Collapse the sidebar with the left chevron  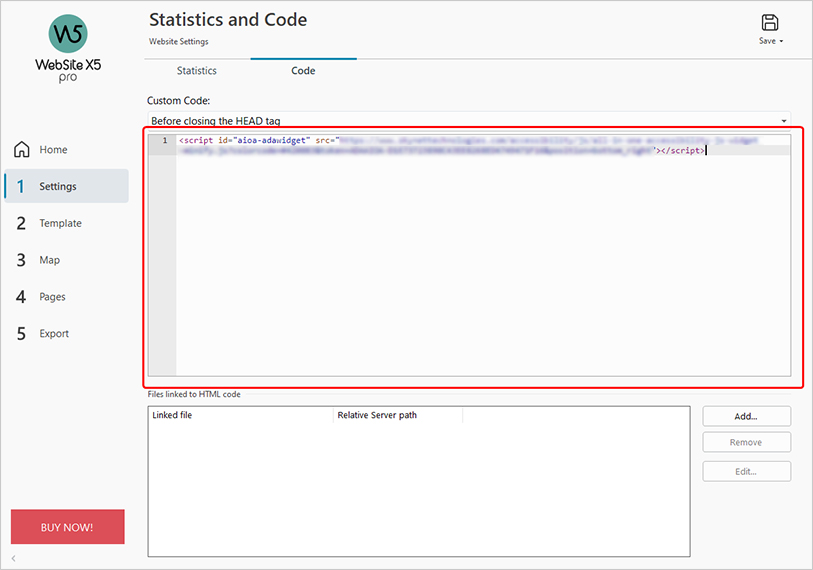tap(13, 559)
